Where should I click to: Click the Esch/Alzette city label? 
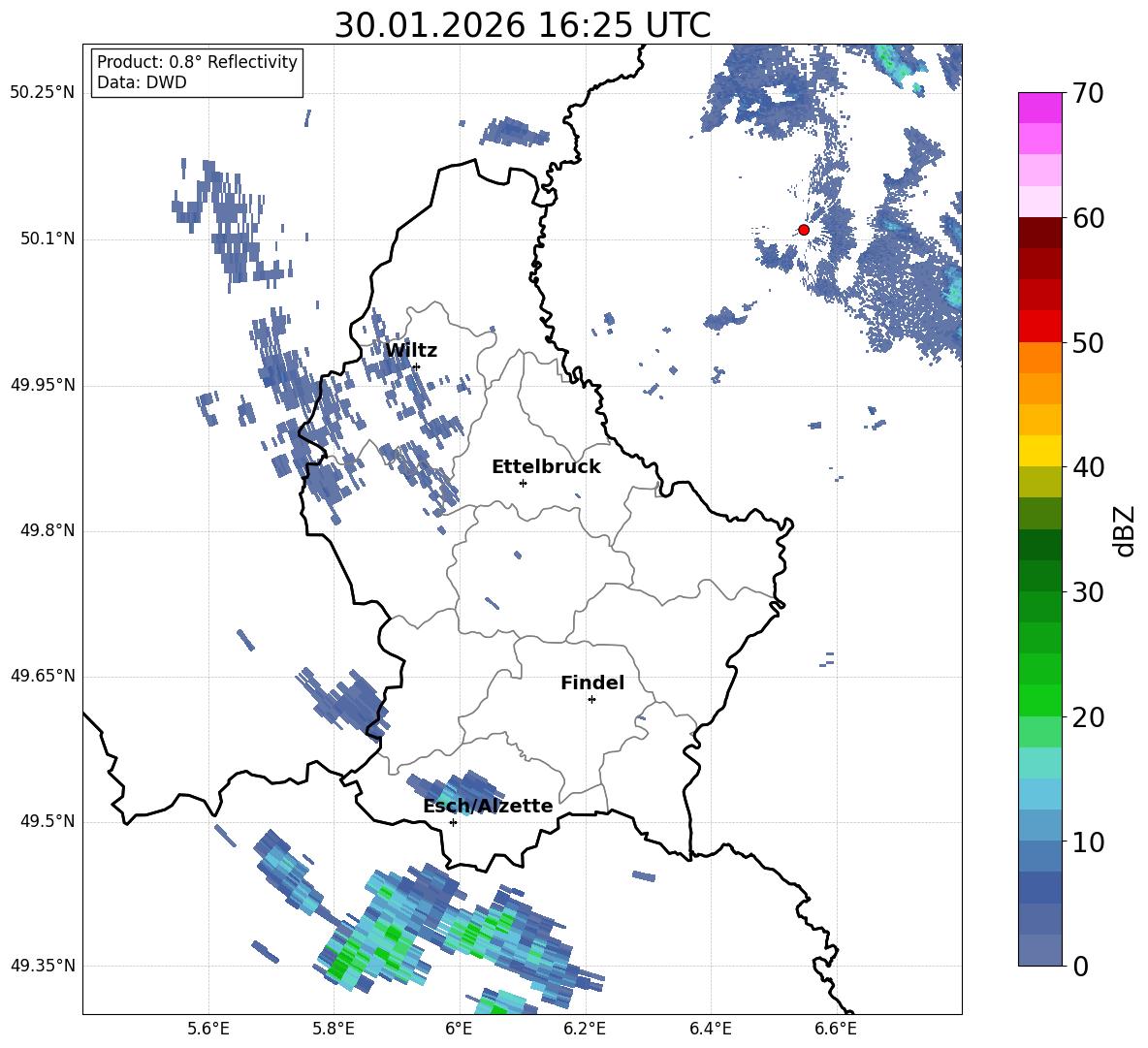click(488, 806)
